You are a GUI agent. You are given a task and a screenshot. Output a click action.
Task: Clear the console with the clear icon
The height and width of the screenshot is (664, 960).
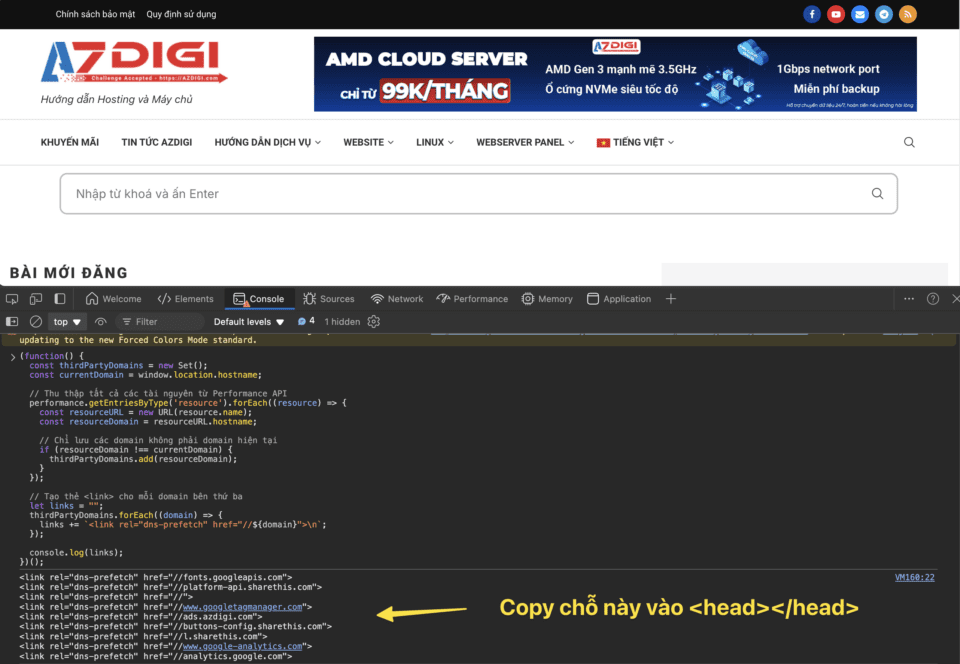coord(36,322)
